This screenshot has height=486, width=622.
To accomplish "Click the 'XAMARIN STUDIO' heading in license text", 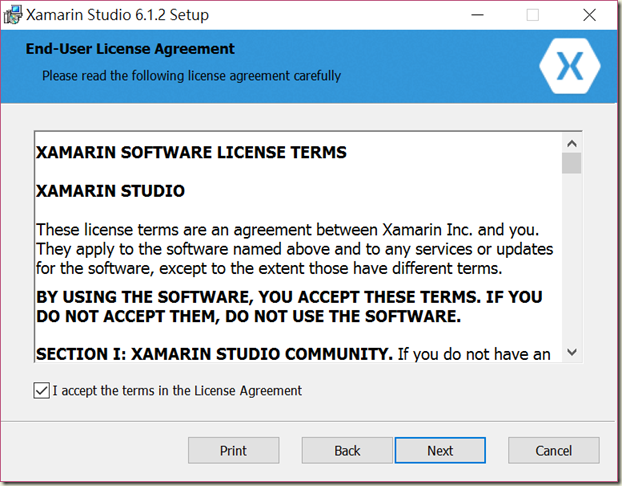I will (x=110, y=191).
